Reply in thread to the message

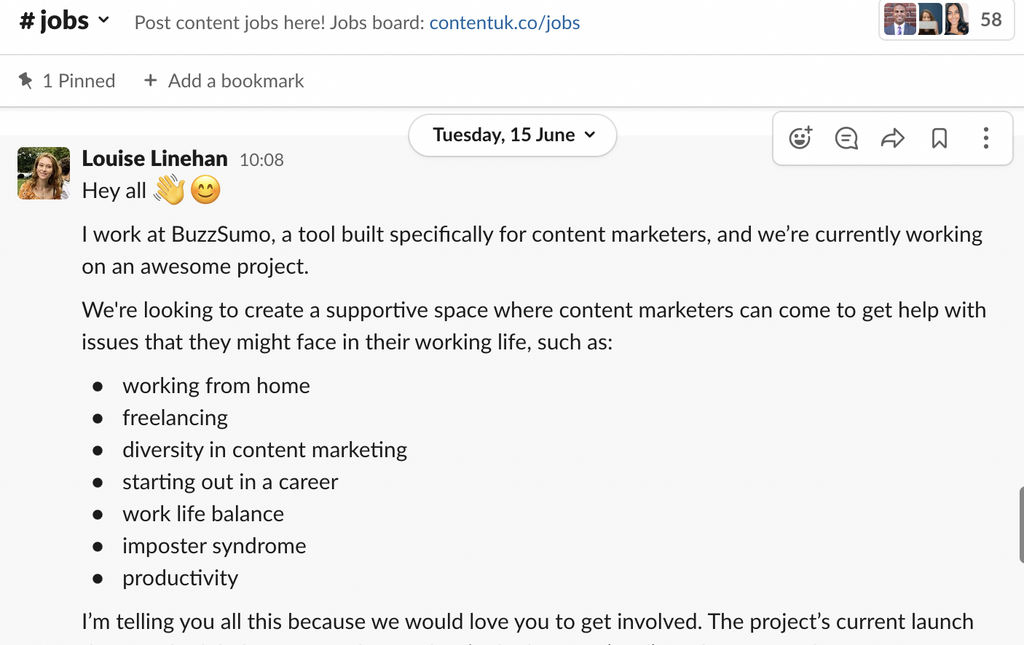[x=846, y=138]
